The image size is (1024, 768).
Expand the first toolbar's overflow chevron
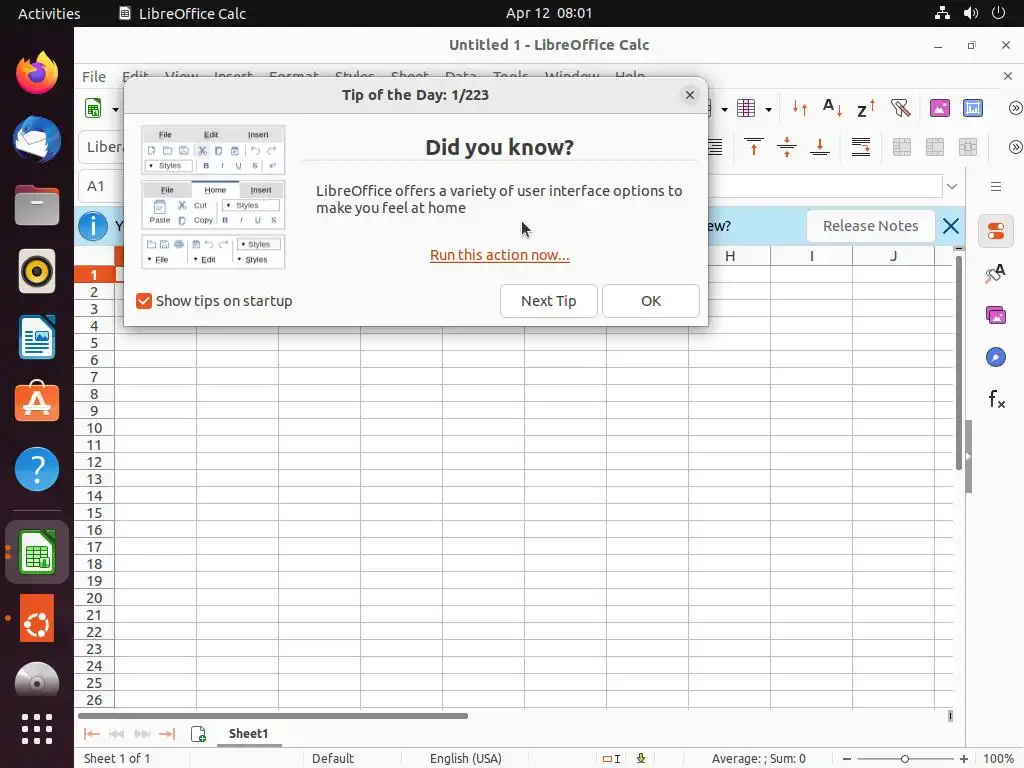pyautogui.click(x=1015, y=108)
